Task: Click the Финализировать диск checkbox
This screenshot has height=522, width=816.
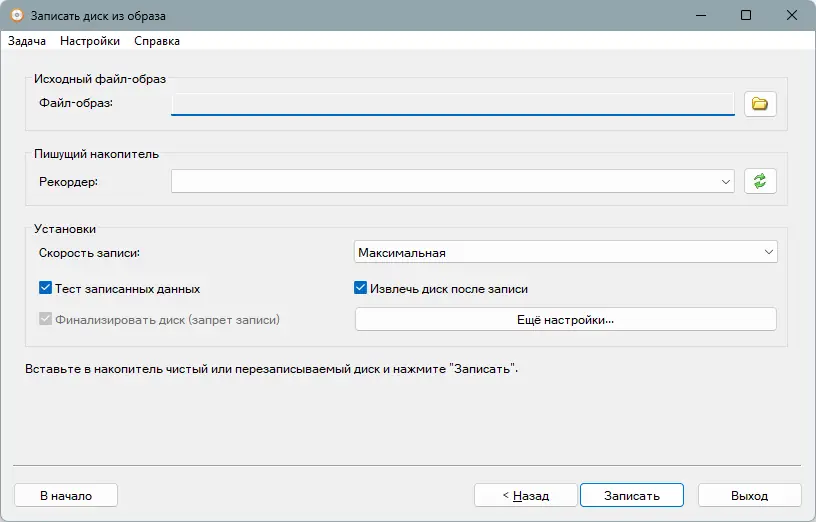Action: [45, 319]
